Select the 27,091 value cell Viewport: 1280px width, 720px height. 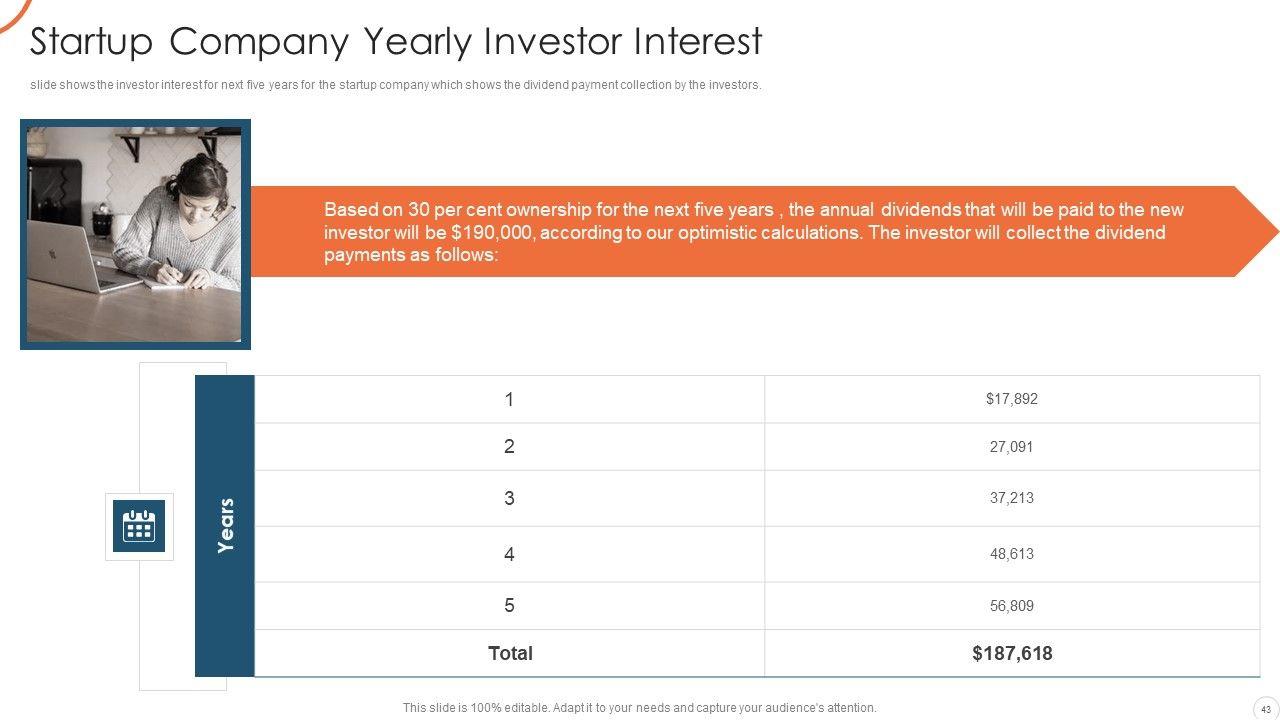coord(1011,447)
